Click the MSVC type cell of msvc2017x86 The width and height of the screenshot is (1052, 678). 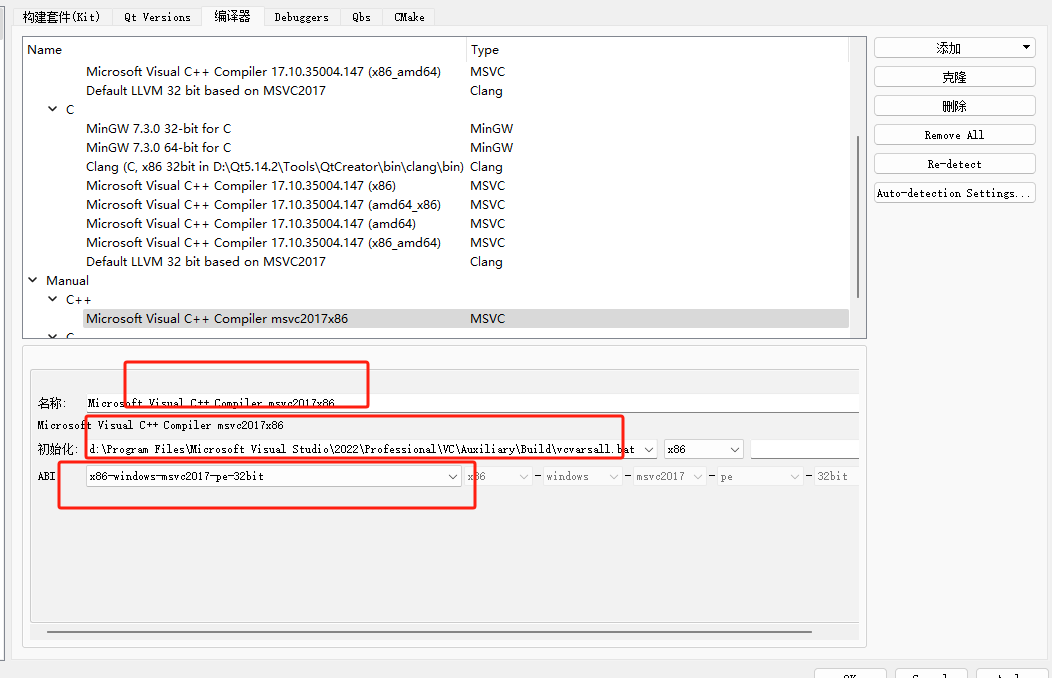coord(488,319)
